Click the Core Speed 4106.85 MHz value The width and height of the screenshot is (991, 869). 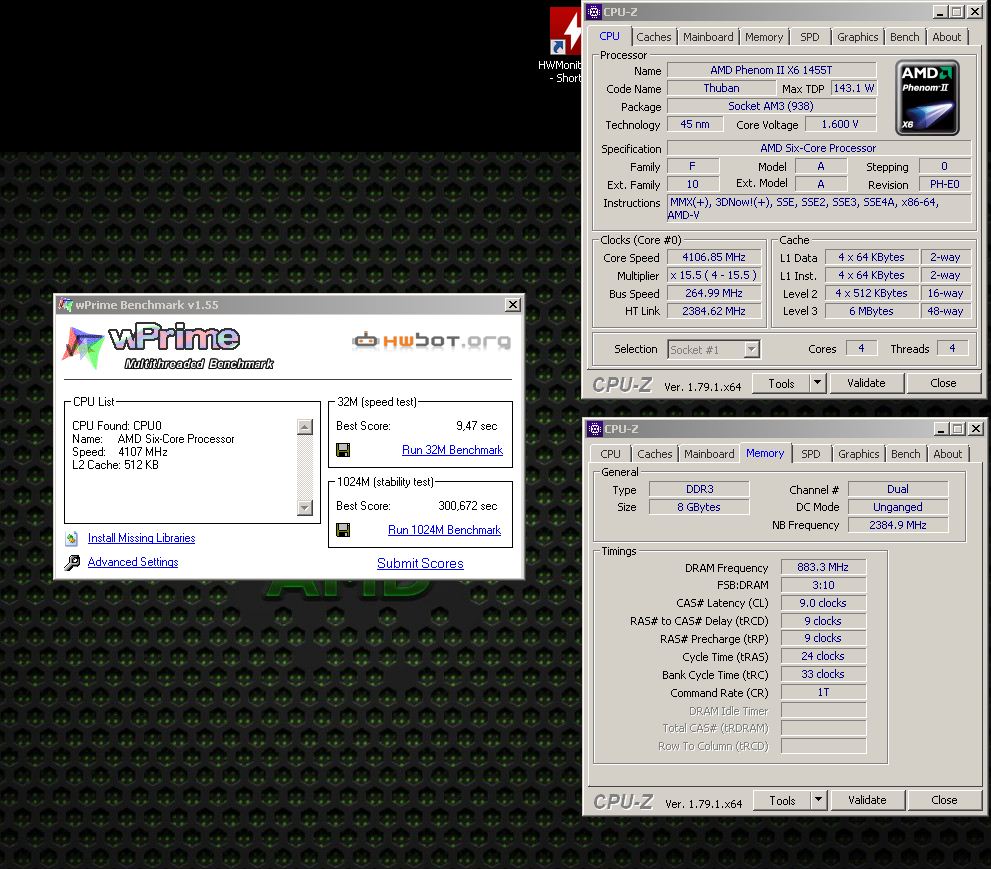click(714, 257)
